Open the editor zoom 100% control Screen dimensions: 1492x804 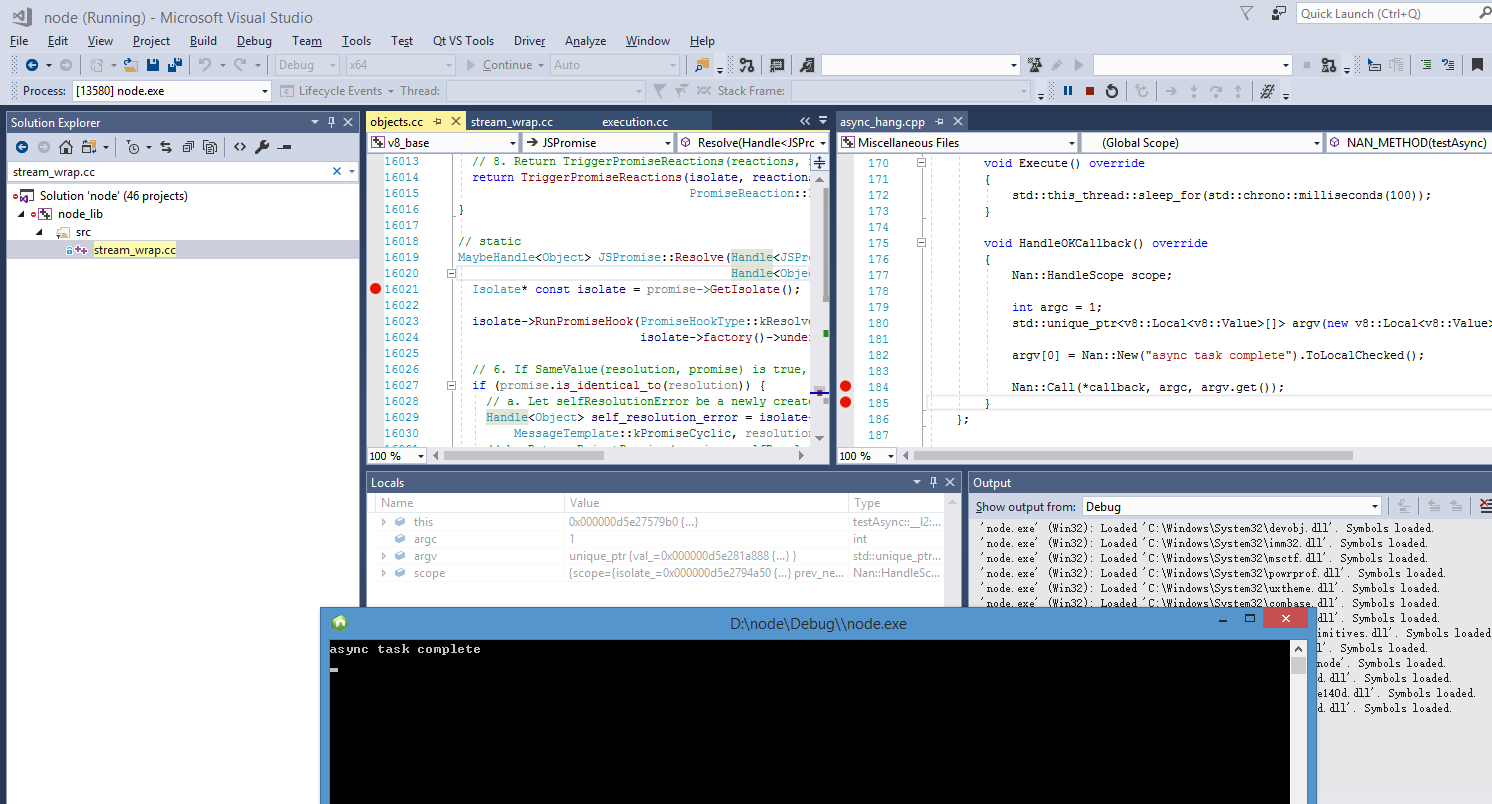coord(396,455)
